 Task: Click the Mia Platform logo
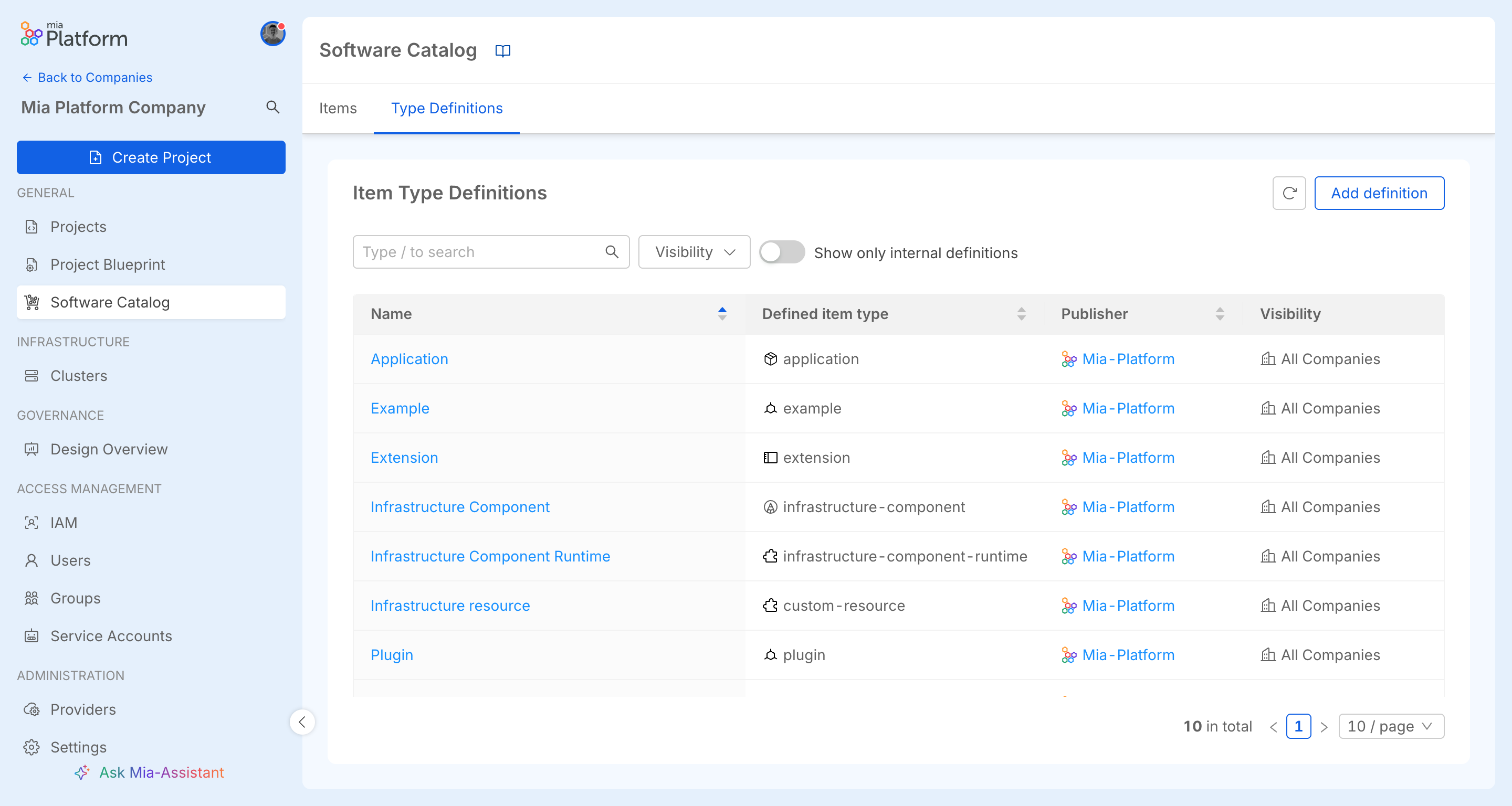pyautogui.click(x=74, y=35)
